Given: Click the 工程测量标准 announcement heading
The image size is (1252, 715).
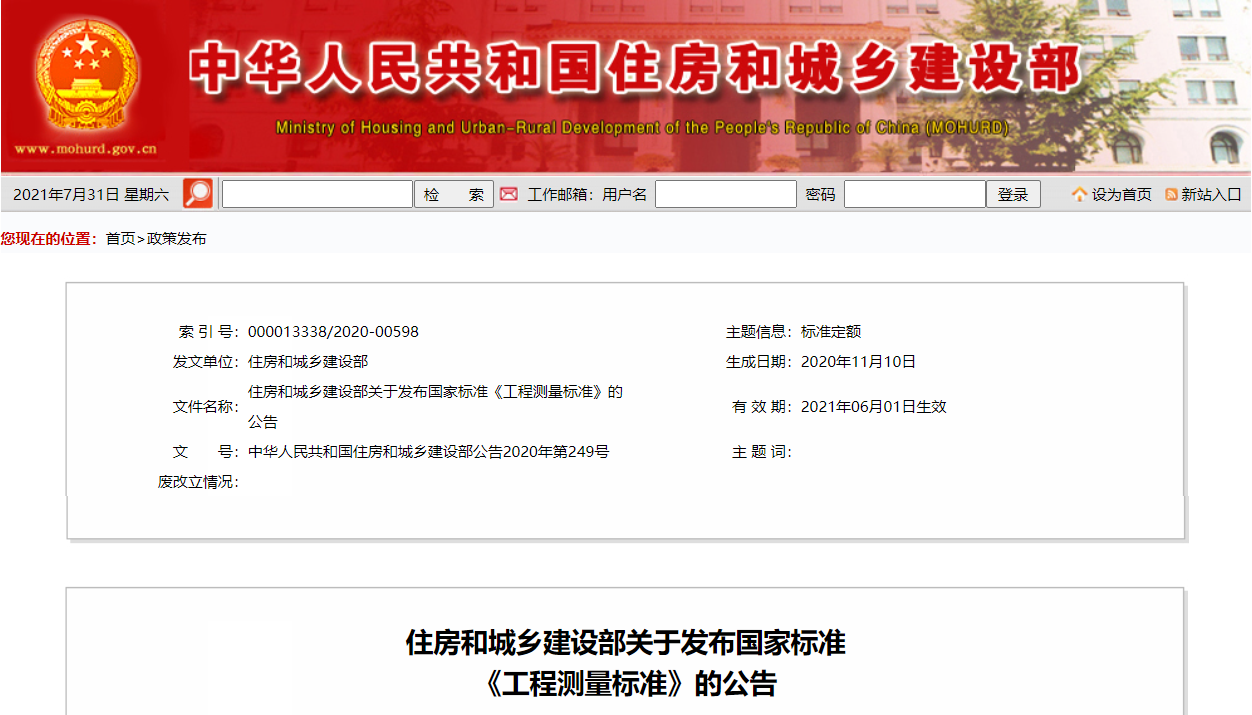Looking at the screenshot, I should [626, 663].
